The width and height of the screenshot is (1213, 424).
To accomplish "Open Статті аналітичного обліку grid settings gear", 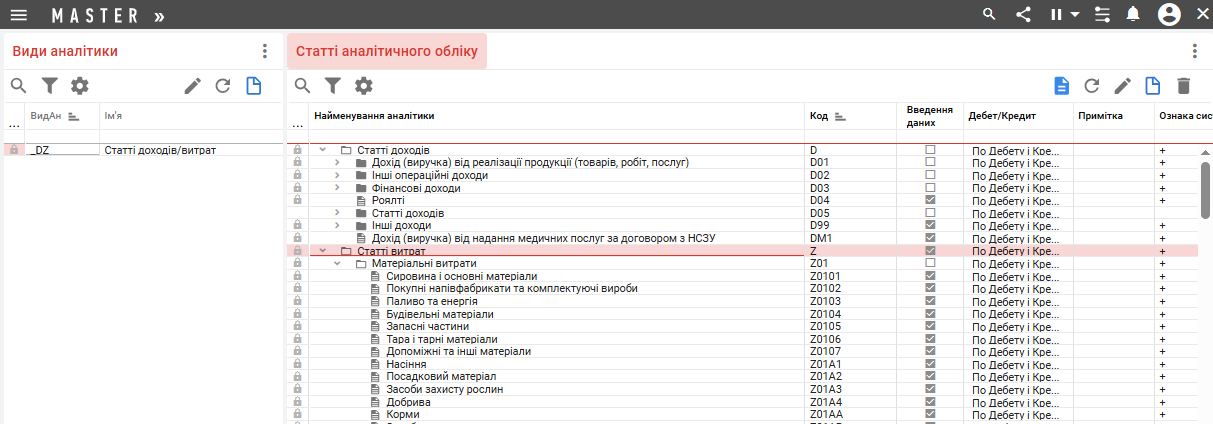I will (x=364, y=86).
